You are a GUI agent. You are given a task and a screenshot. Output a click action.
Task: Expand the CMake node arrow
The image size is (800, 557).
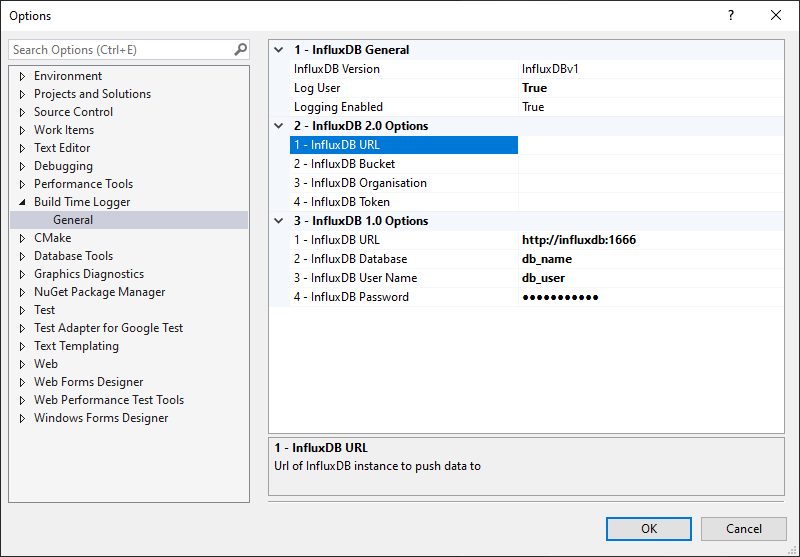coord(22,238)
